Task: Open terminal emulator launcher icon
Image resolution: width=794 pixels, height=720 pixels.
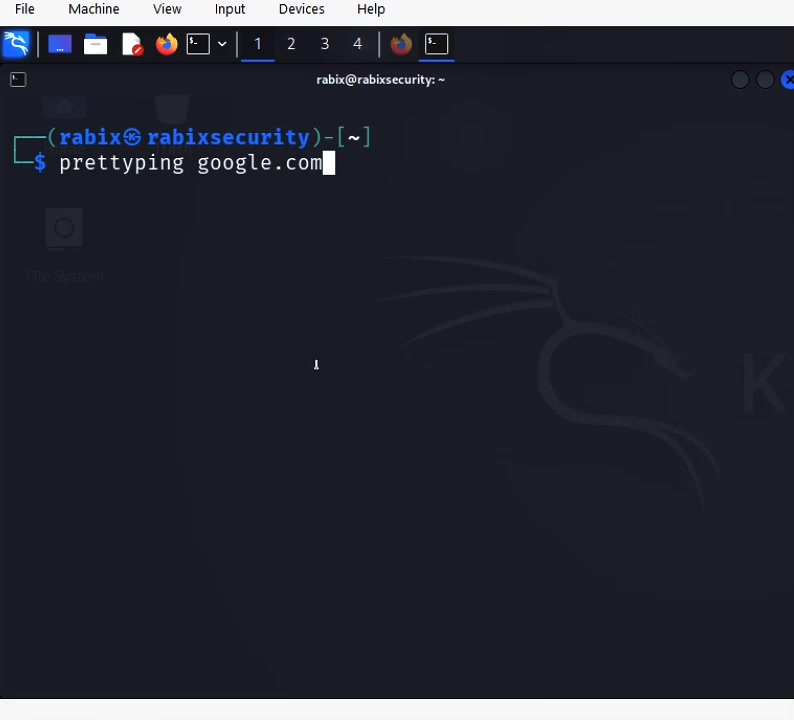Action: [198, 44]
